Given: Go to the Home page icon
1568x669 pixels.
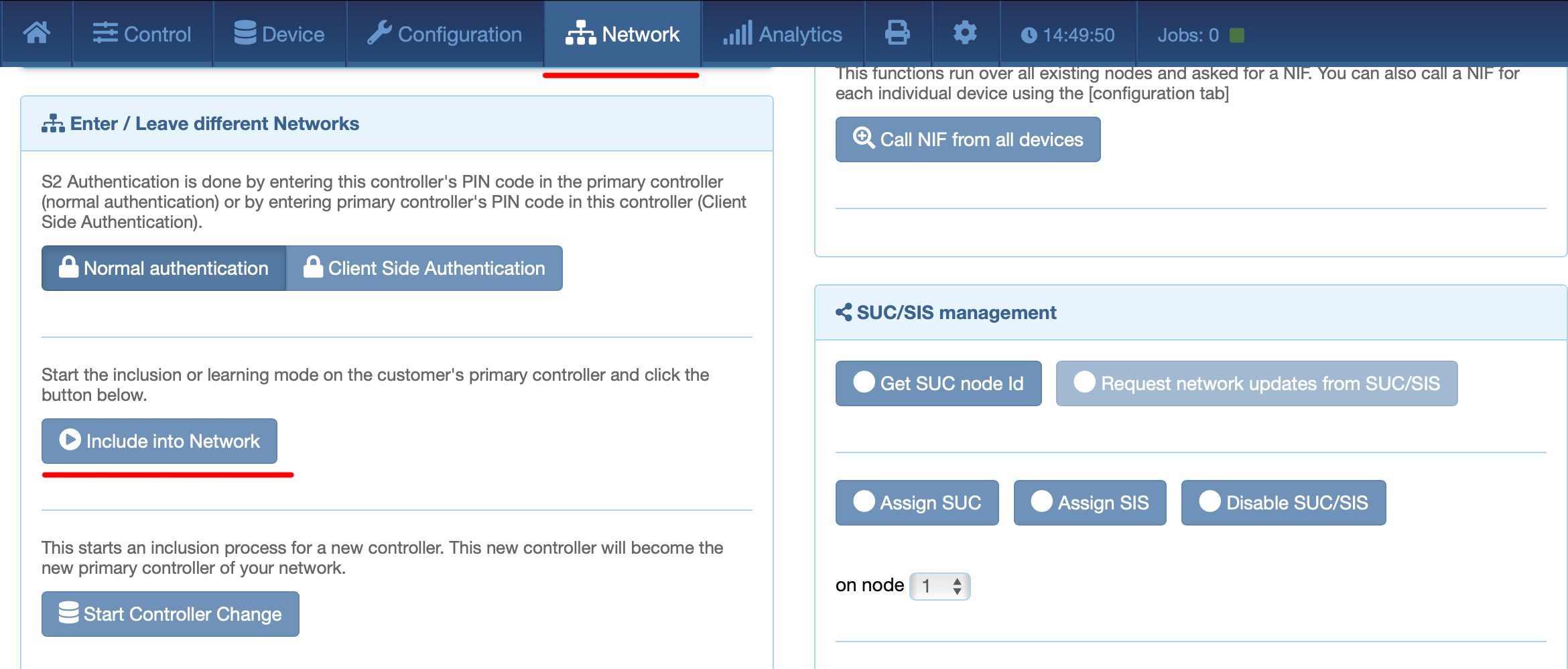Looking at the screenshot, I should pyautogui.click(x=36, y=33).
